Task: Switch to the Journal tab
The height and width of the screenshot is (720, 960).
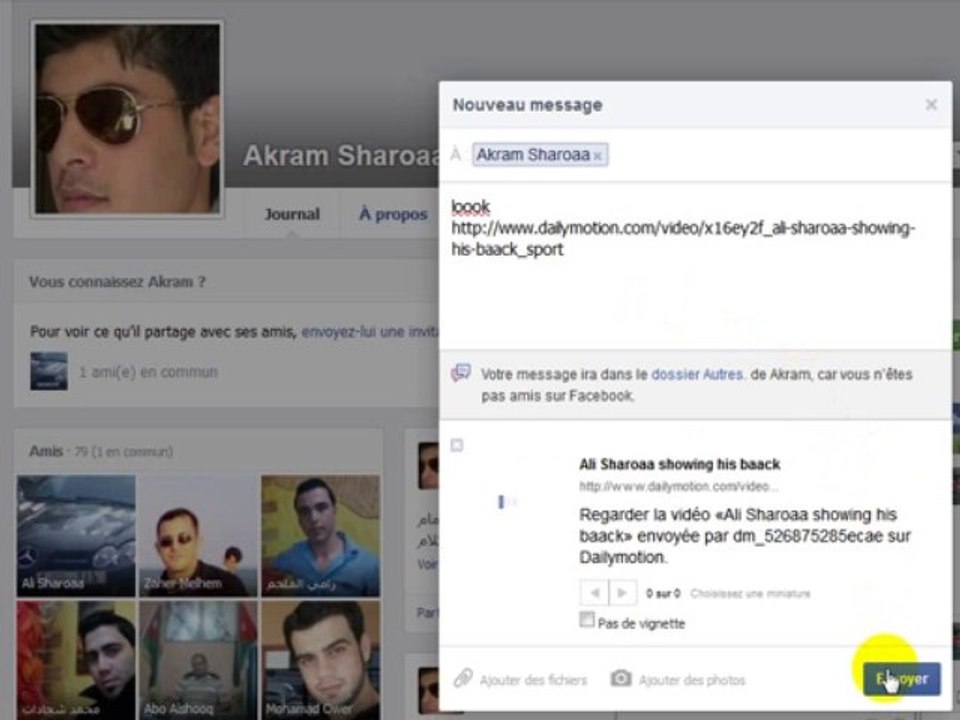Action: click(x=292, y=214)
